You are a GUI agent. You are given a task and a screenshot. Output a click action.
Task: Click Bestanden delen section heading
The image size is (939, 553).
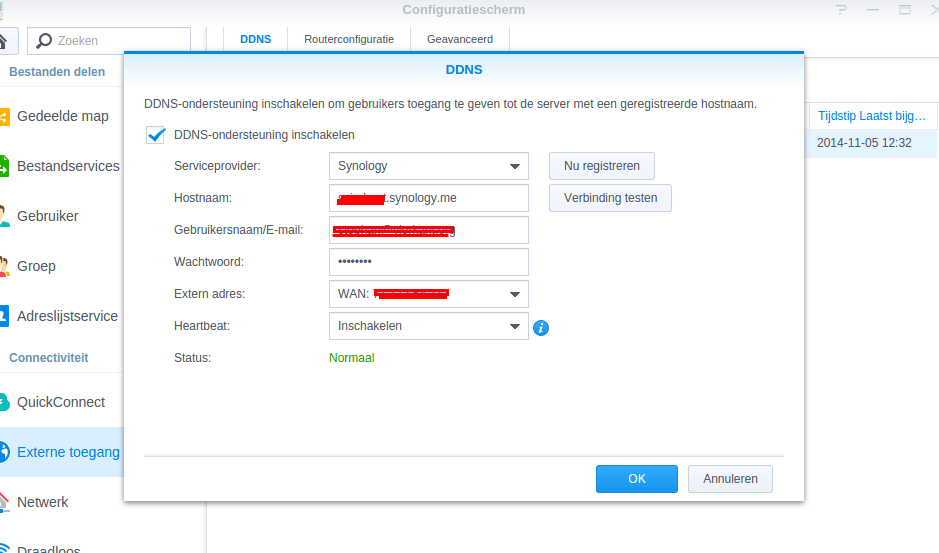click(x=57, y=72)
